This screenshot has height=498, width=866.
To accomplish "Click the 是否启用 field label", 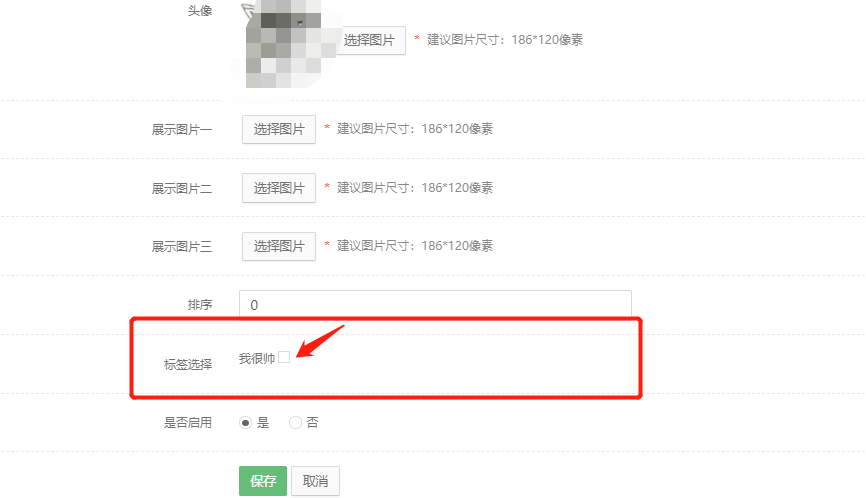I will [188, 423].
